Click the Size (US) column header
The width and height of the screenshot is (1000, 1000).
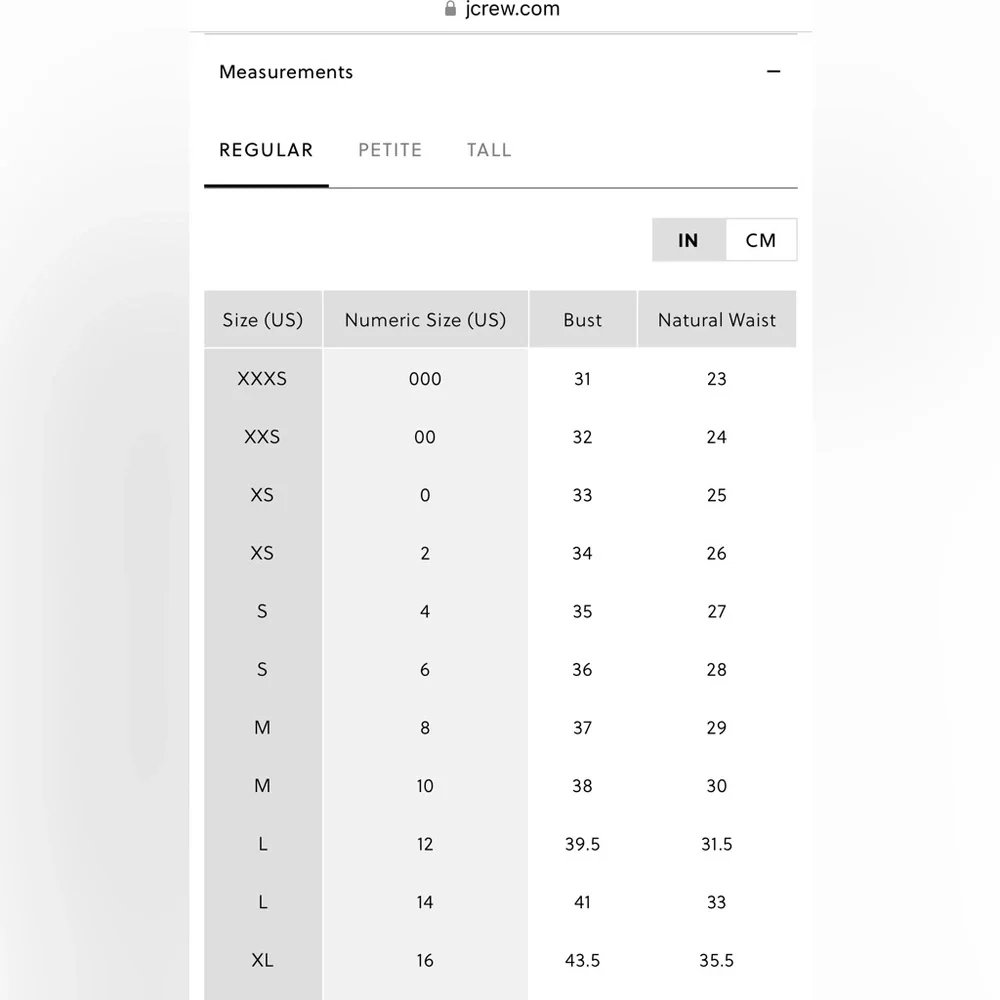[262, 320]
